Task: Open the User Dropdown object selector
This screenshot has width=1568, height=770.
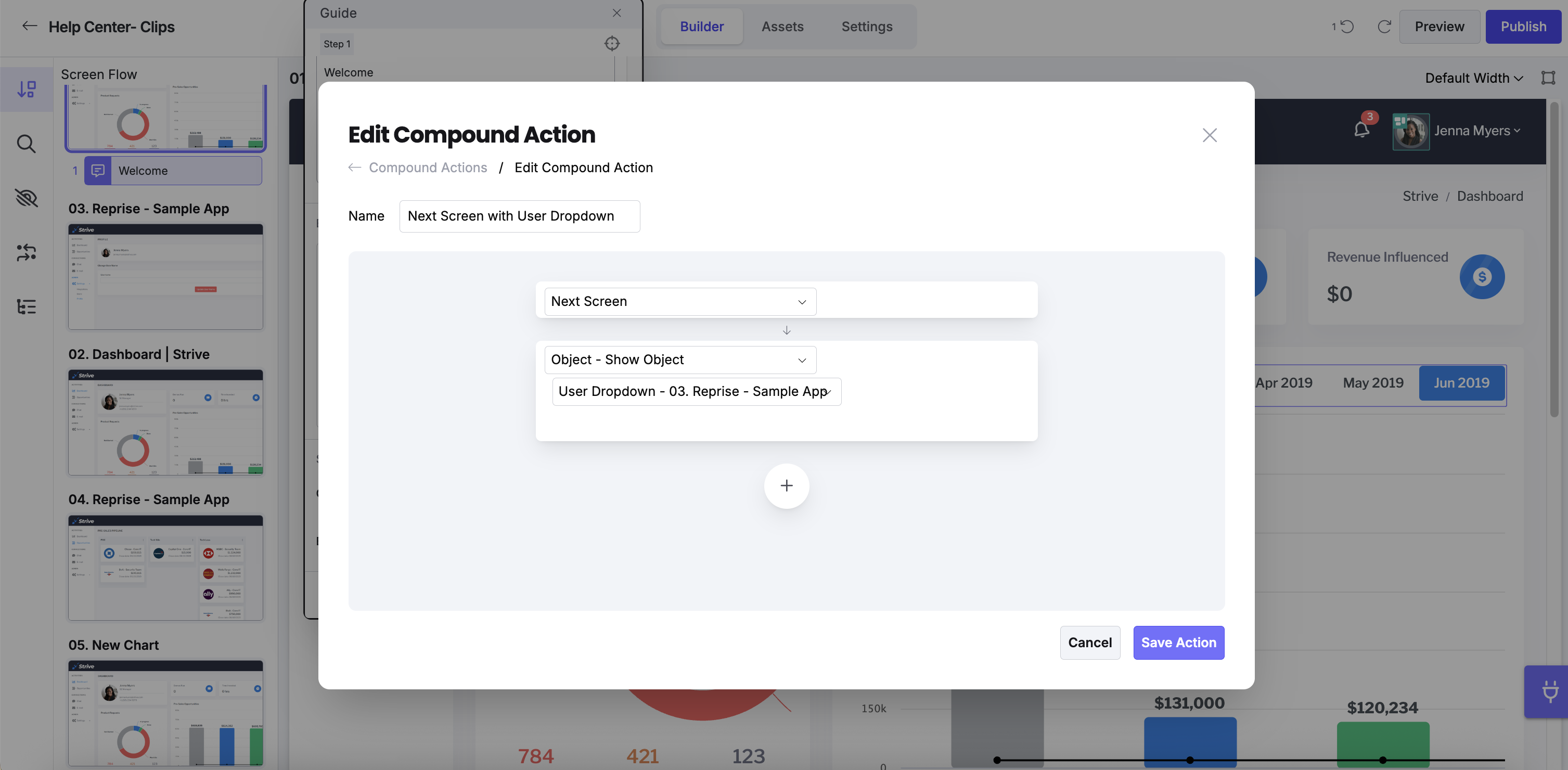Action: 697,391
